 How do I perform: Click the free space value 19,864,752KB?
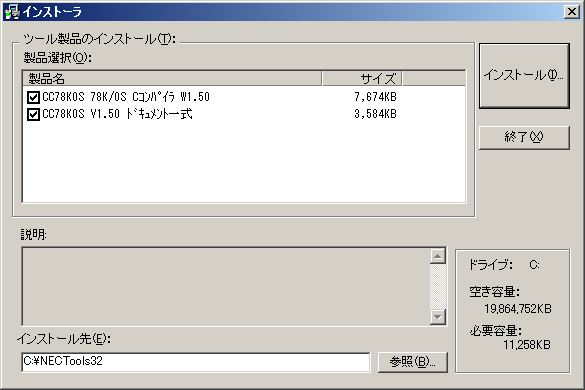tap(518, 309)
